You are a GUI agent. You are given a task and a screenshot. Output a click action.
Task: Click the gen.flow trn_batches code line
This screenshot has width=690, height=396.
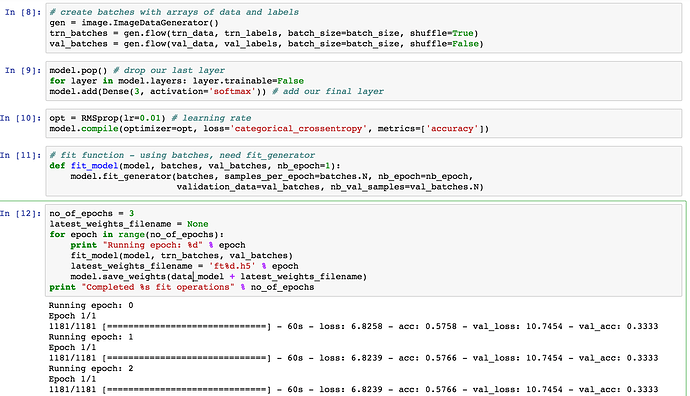point(264,33)
